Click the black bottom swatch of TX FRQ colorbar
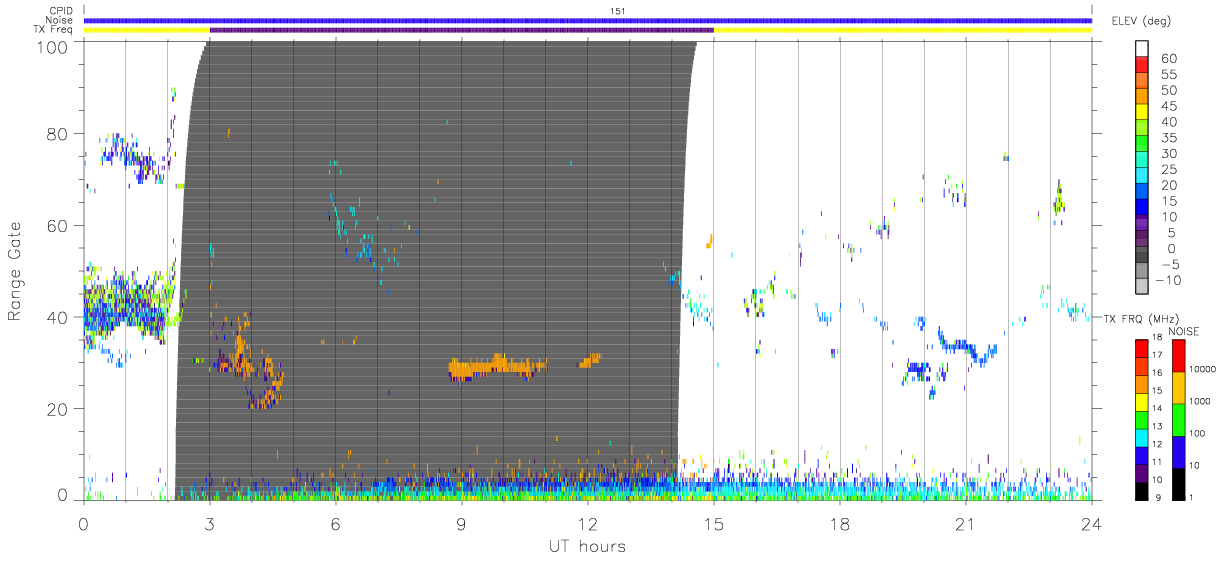Screen dimensions: 1228x567 coord(1141,489)
